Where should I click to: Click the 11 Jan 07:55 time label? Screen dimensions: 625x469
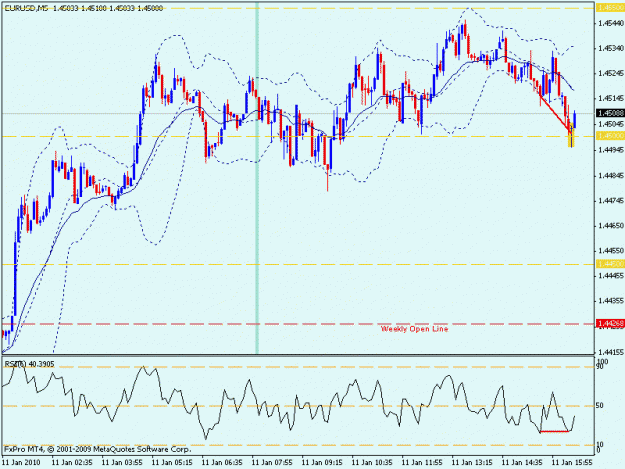click(272, 462)
